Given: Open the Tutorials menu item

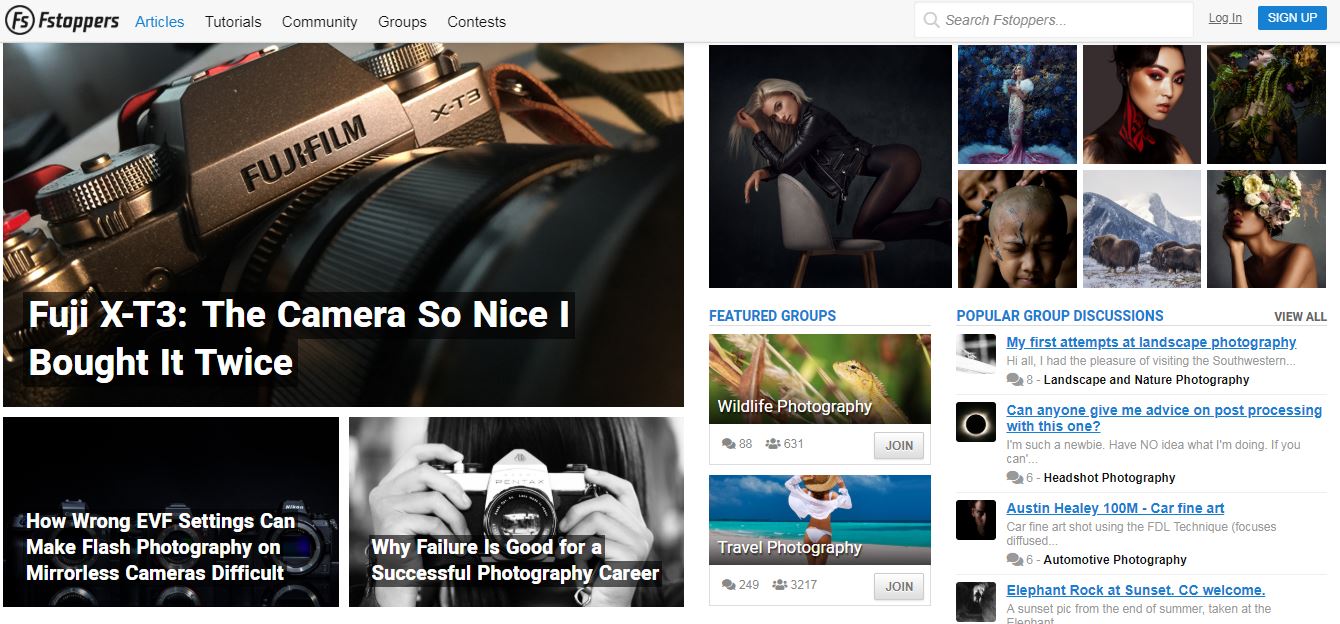Looking at the screenshot, I should coord(232,21).
